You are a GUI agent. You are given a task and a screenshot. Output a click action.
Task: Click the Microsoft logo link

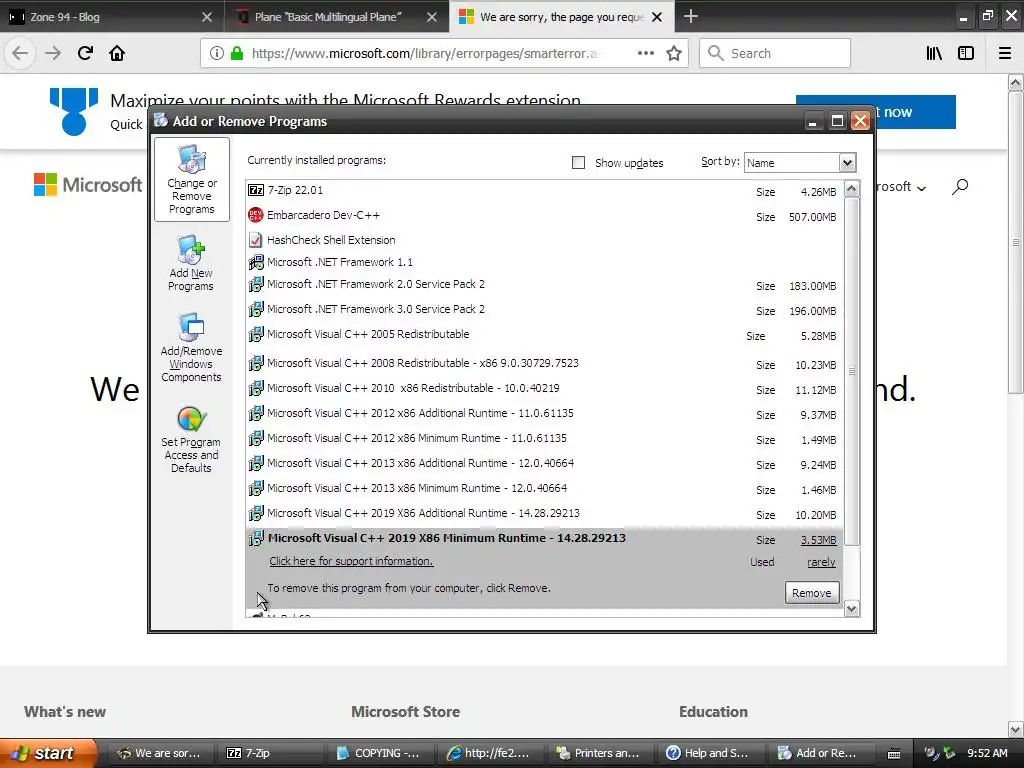88,185
